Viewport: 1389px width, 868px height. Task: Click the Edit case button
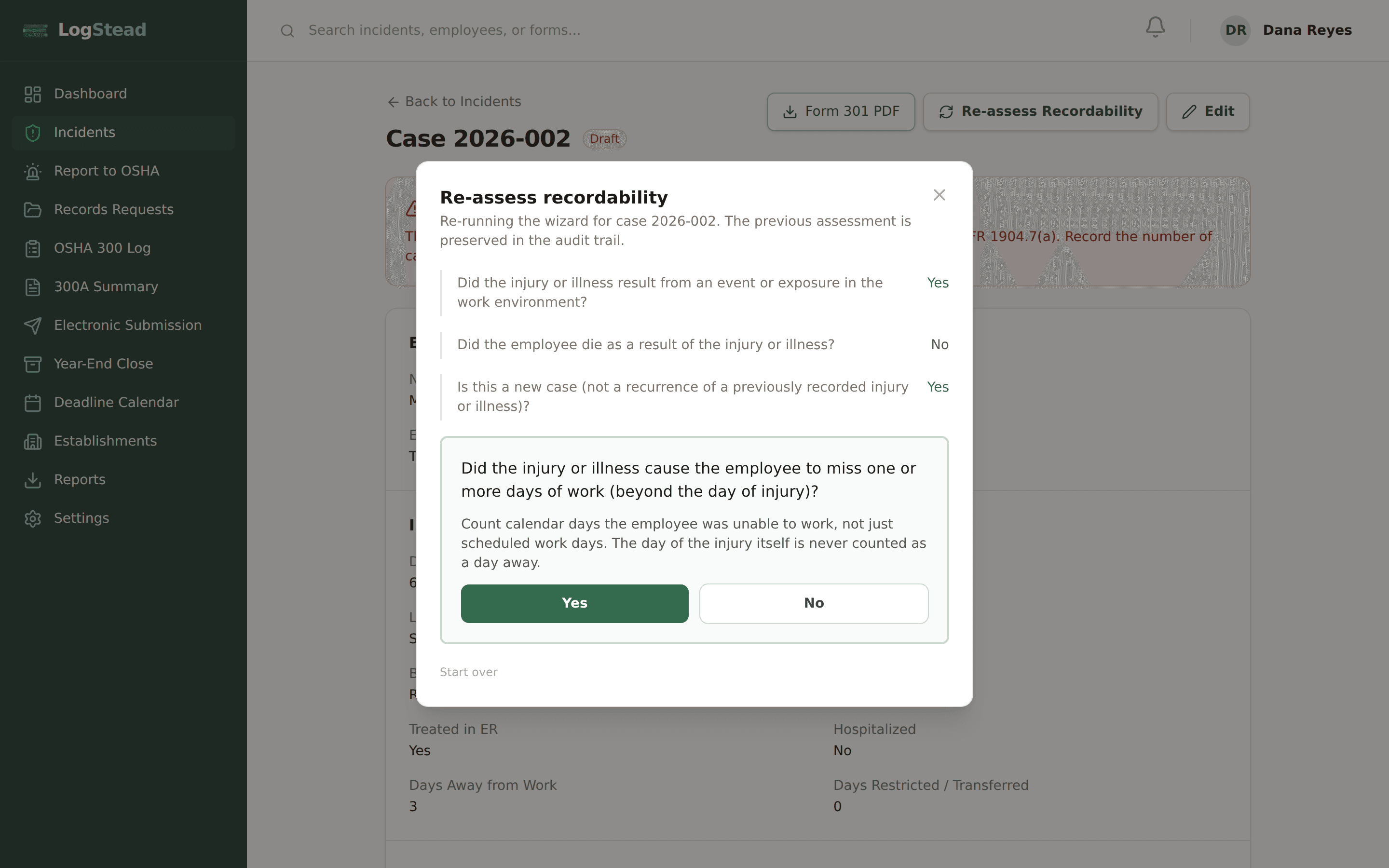1208,112
